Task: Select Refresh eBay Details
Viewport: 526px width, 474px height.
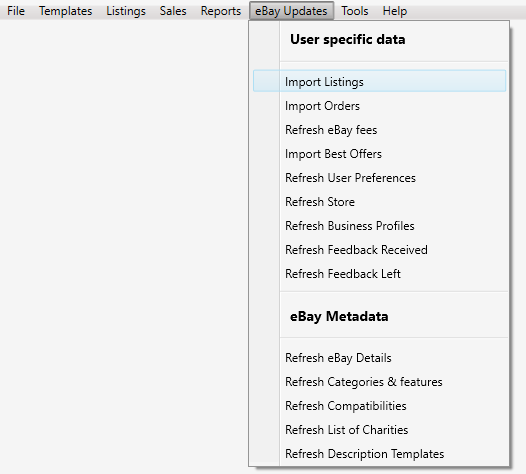Action: [379, 358]
